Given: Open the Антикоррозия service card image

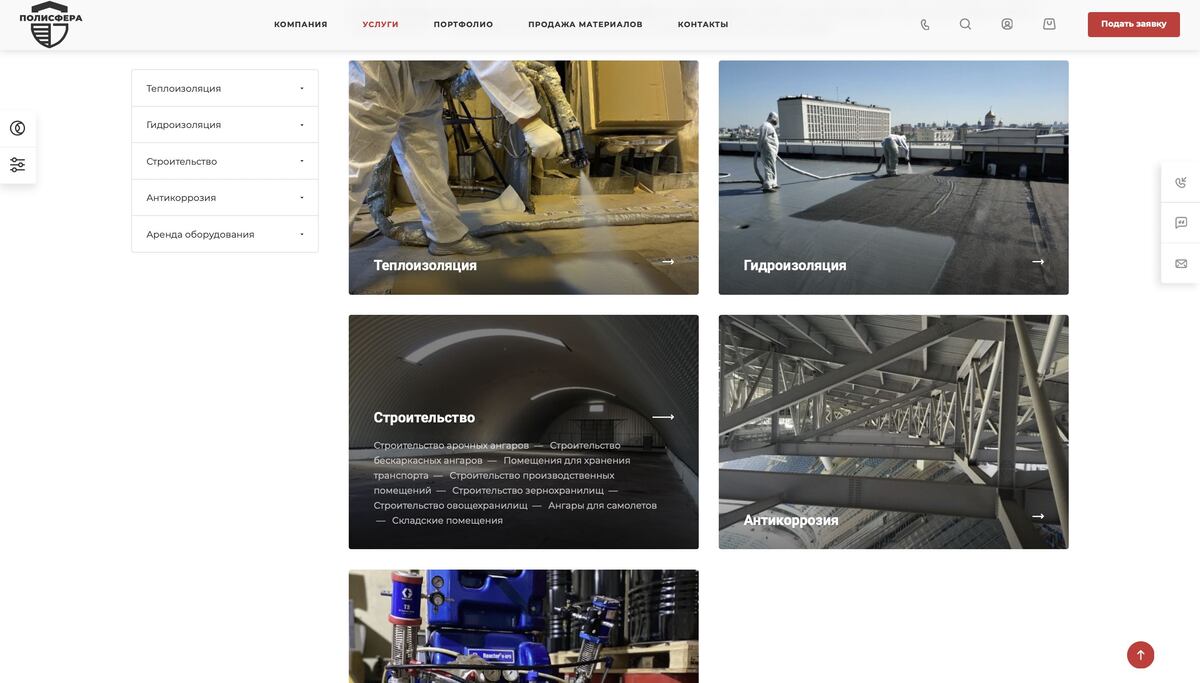Looking at the screenshot, I should (x=893, y=432).
